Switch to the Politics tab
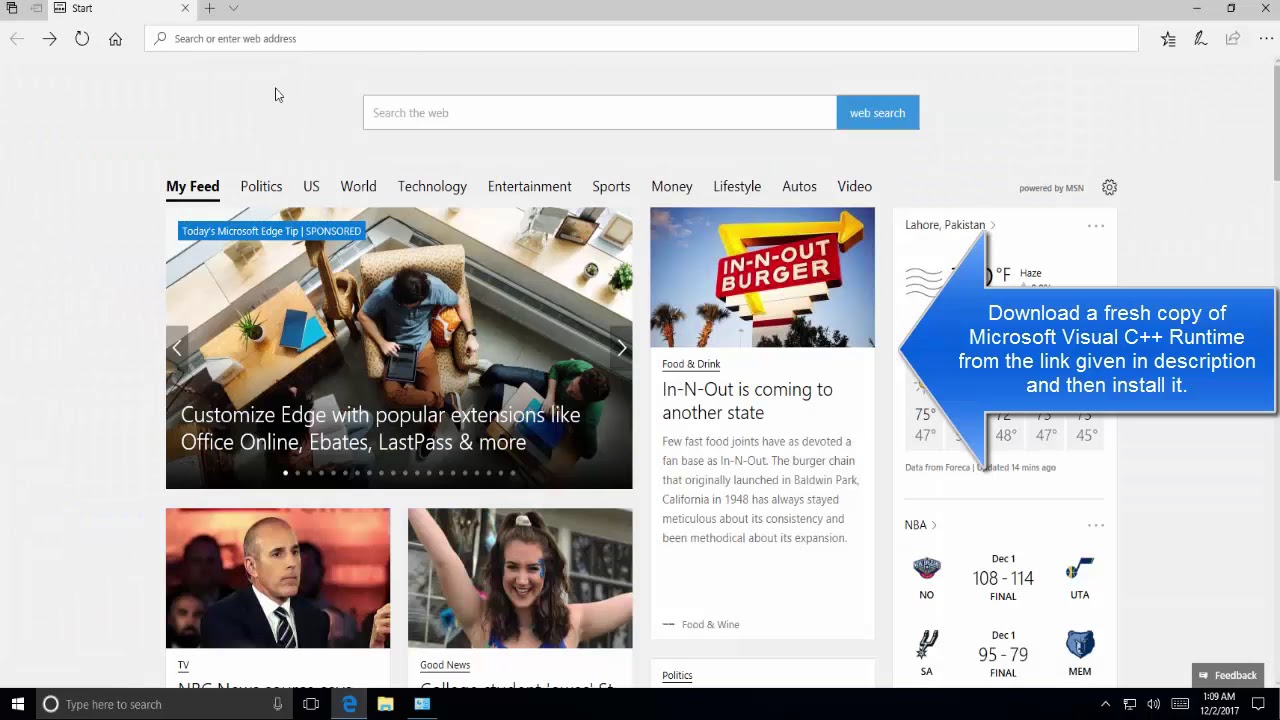Viewport: 1280px width, 720px height. pos(261,187)
